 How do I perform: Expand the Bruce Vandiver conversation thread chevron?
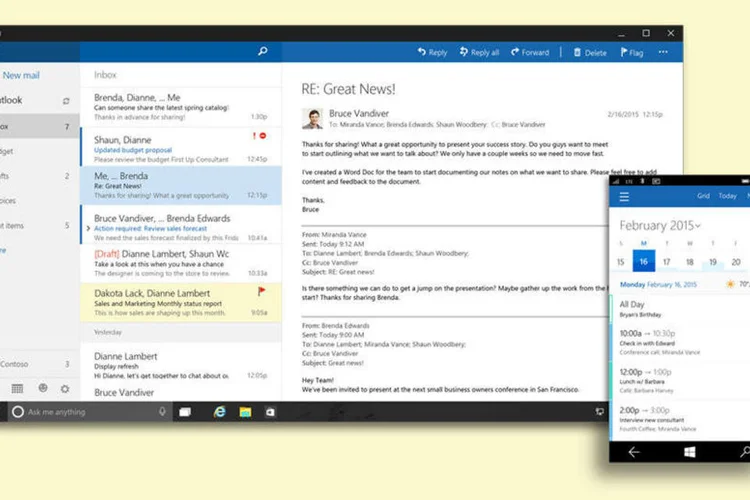(x=88, y=228)
